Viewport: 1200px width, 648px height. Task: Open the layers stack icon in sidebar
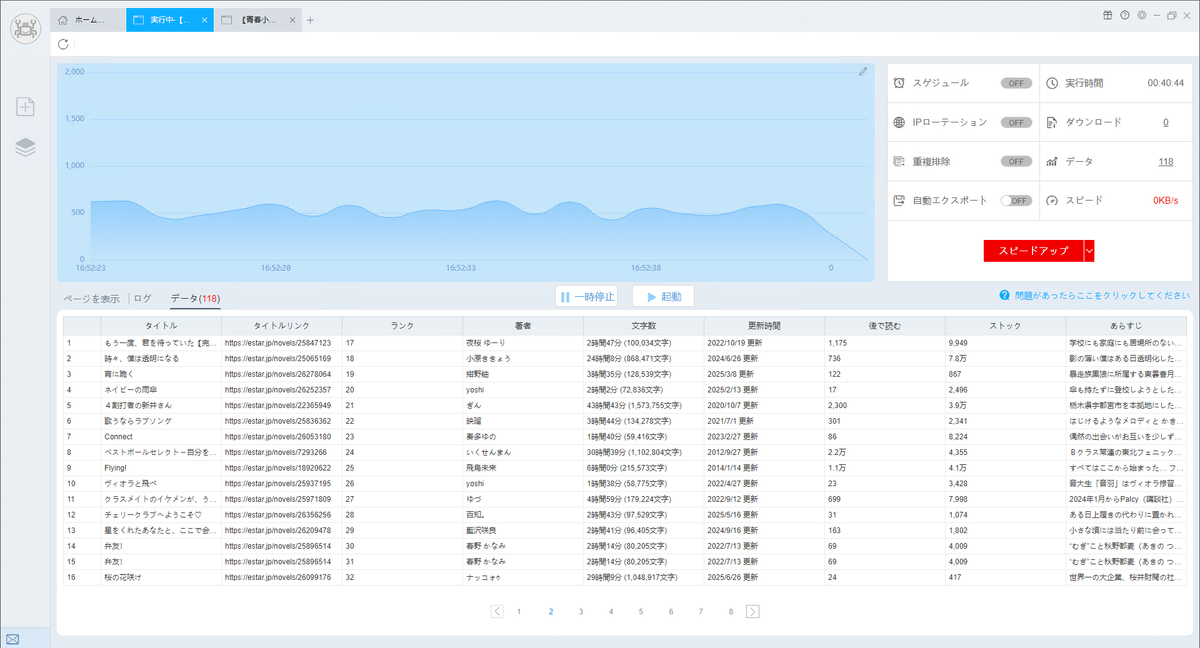[x=25, y=147]
